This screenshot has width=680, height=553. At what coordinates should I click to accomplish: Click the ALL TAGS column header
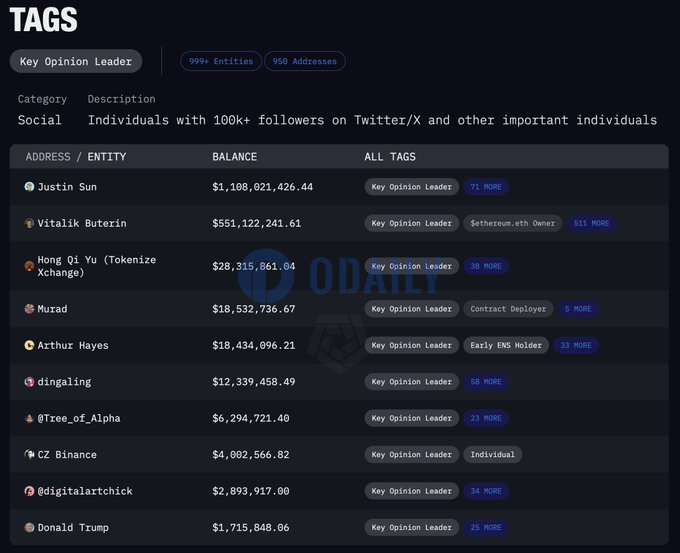point(390,157)
